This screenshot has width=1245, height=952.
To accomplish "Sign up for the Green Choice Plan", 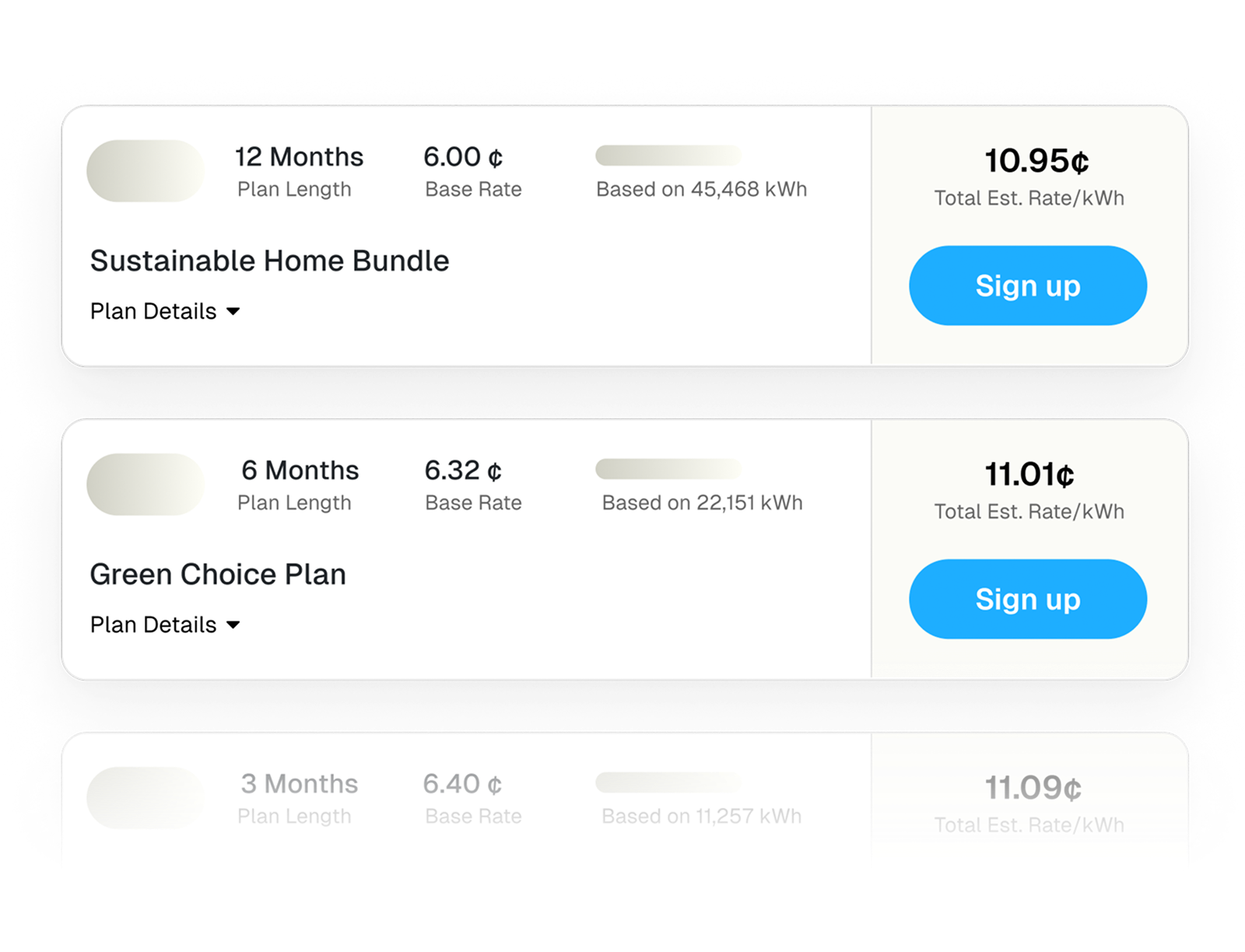I will coord(1027,599).
